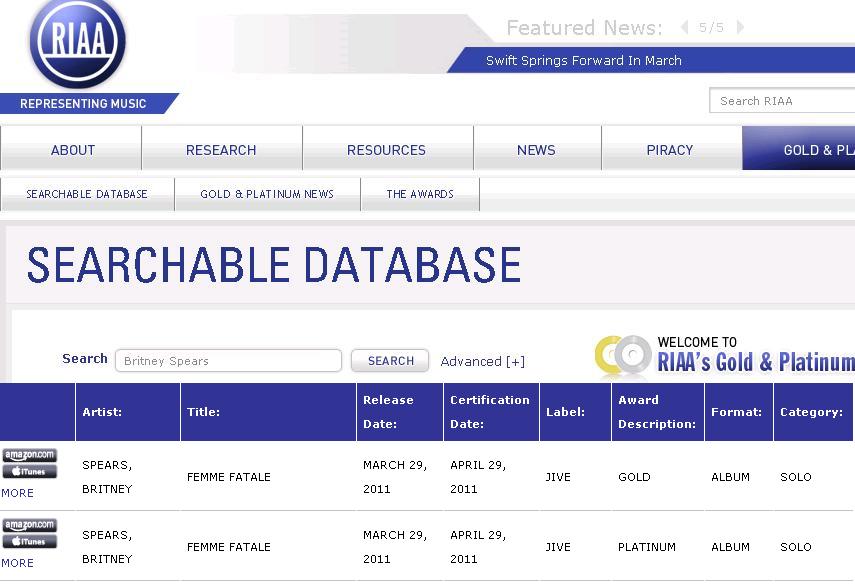Open 'Swift Springs Forward In March' news
This screenshot has width=855, height=585.
point(583,61)
